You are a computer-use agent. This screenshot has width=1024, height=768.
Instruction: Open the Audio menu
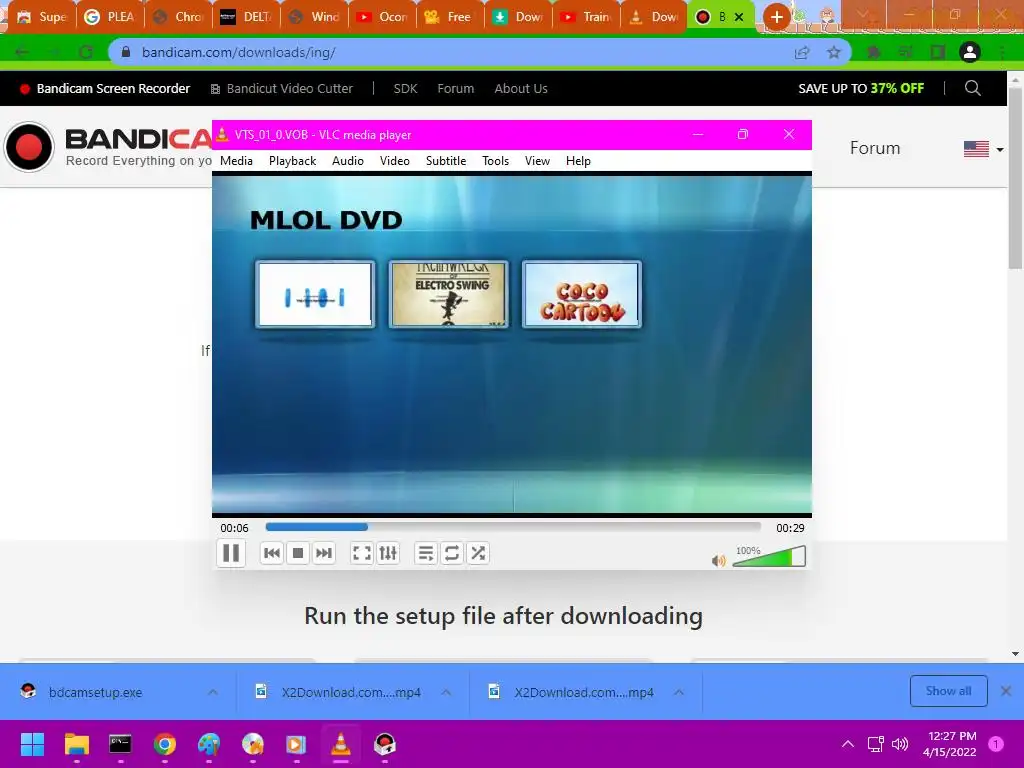click(347, 161)
